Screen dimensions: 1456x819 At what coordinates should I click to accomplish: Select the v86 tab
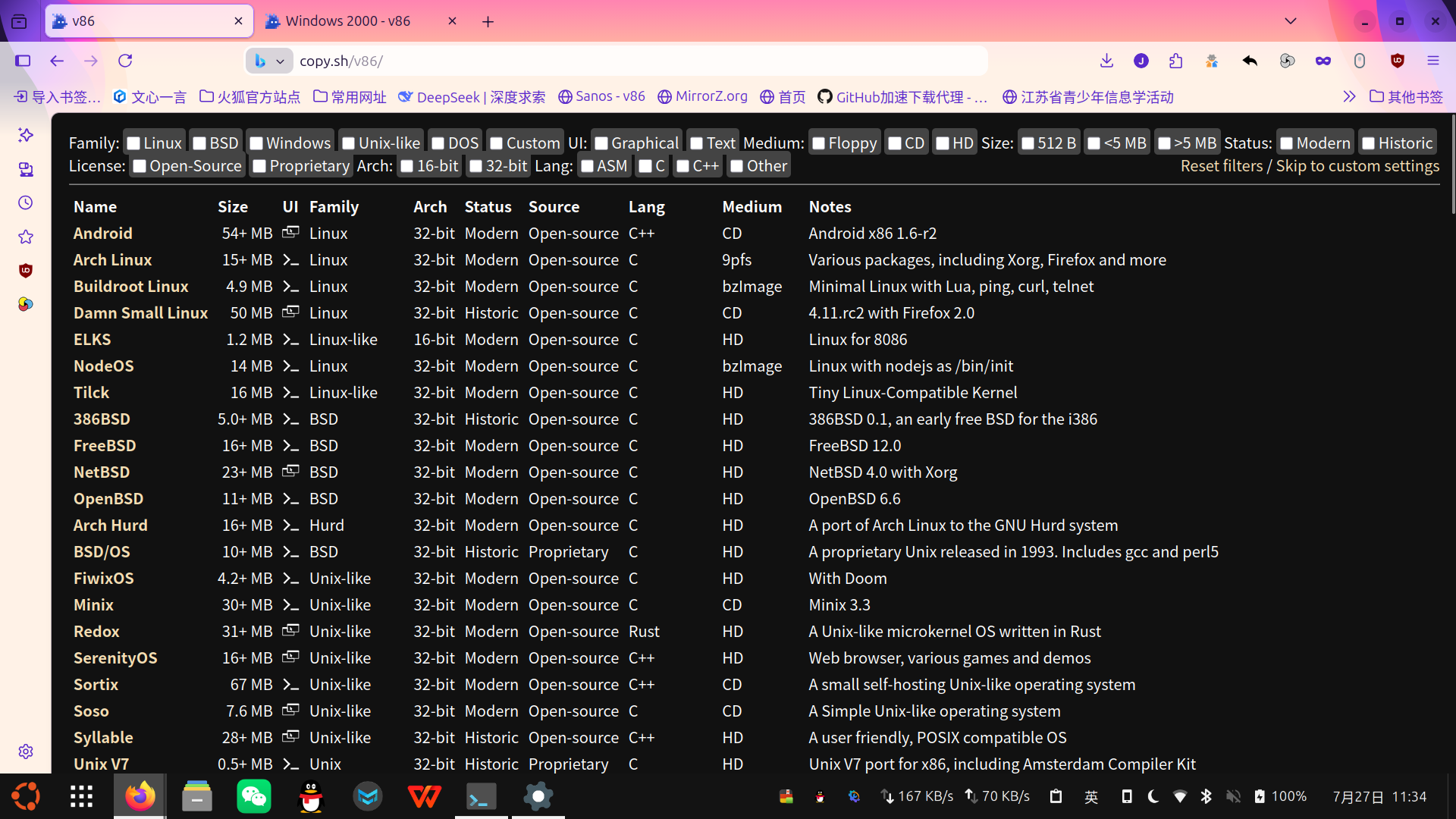[149, 21]
